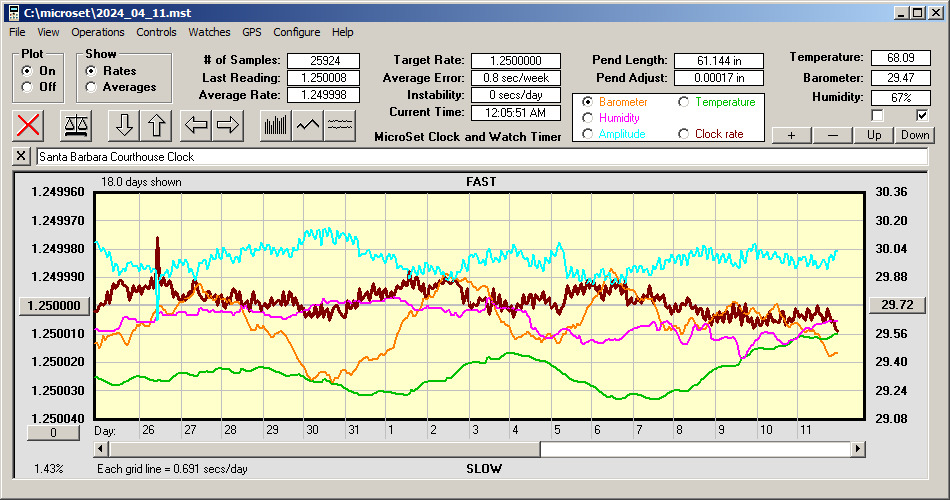This screenshot has width=950, height=500.
Task: Open the Operations menu
Action: coord(98,32)
